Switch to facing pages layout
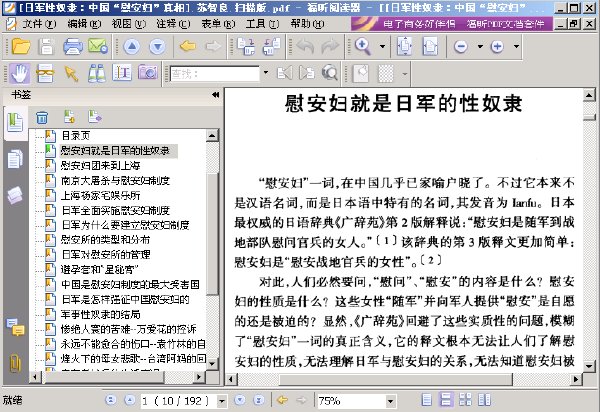The height and width of the screenshot is (412, 600). coord(465,400)
